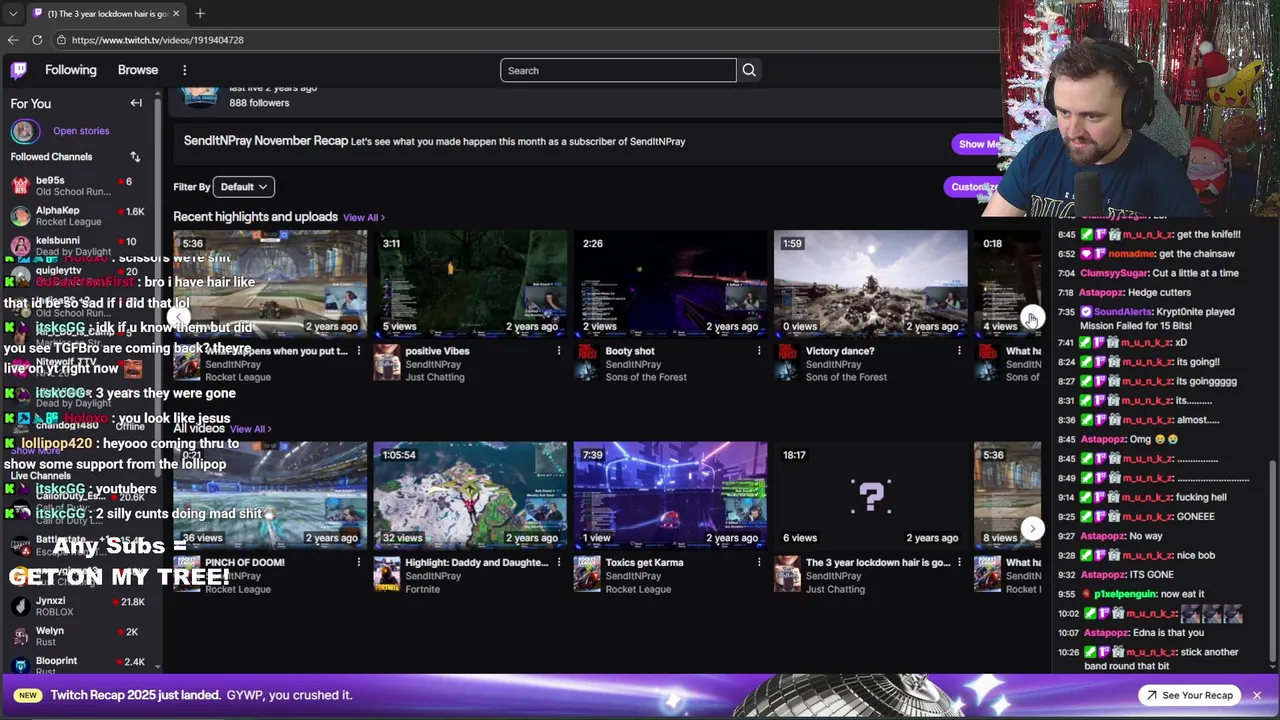The width and height of the screenshot is (1280, 720).
Task: Open the Twitch home logo
Action: (19, 70)
